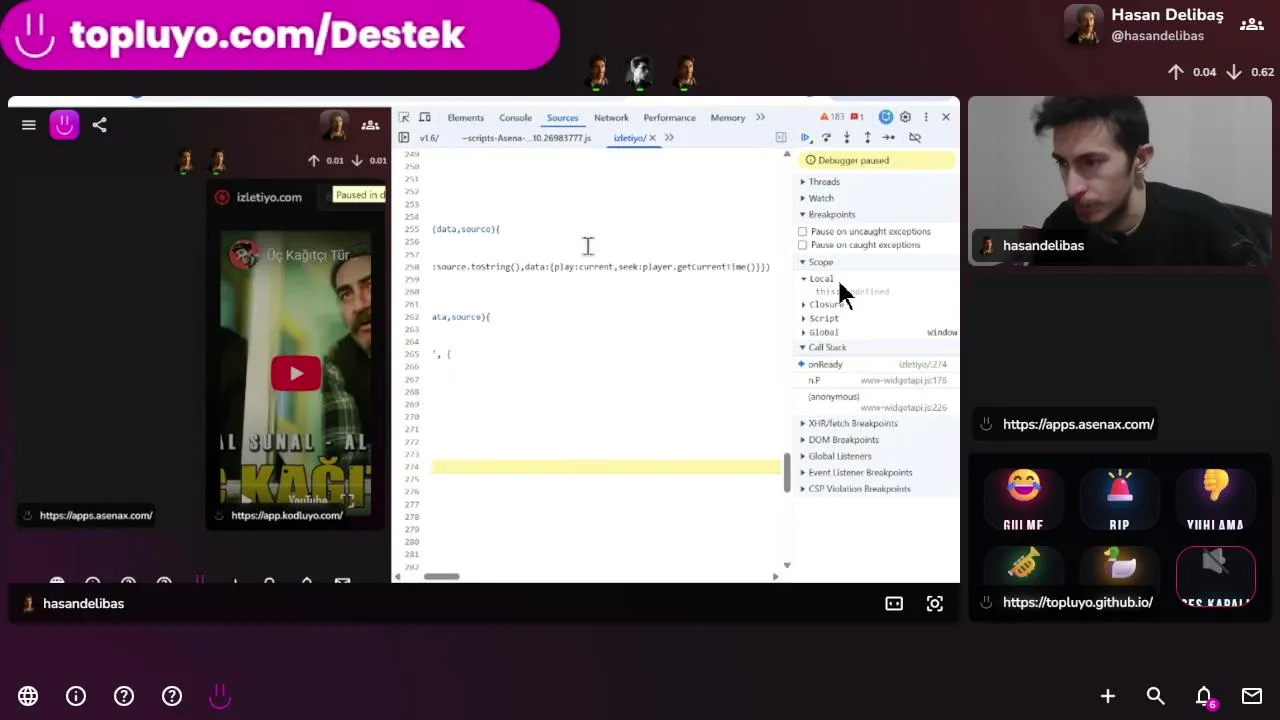Viewport: 1280px width, 720px height.
Task: Collapse the Scope section
Action: click(820, 262)
